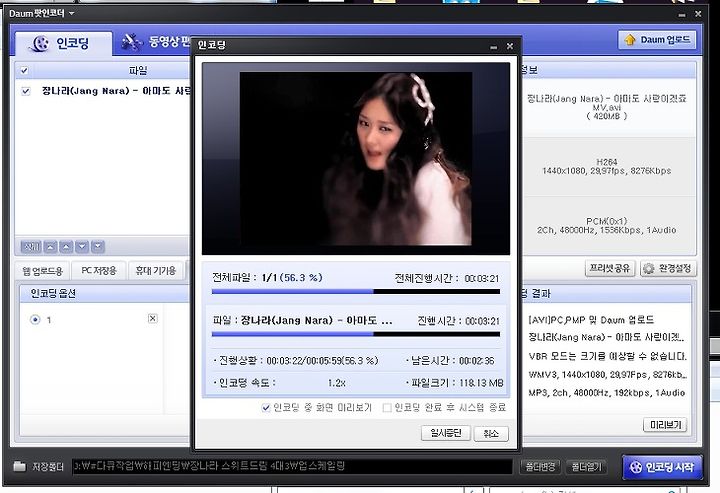This screenshot has width=720, height=493.
Task: Switch to the 동영상편집 tab
Action: click(155, 42)
